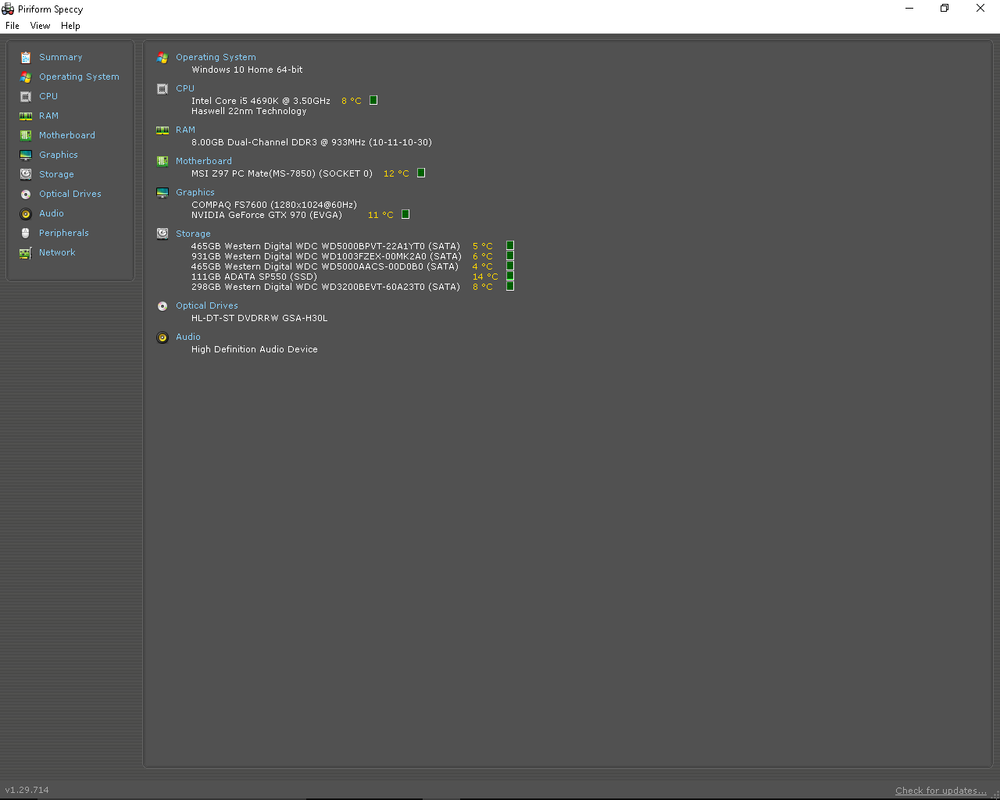The width and height of the screenshot is (1000, 800).
Task: Select Summary in the sidebar
Action: tap(61, 57)
